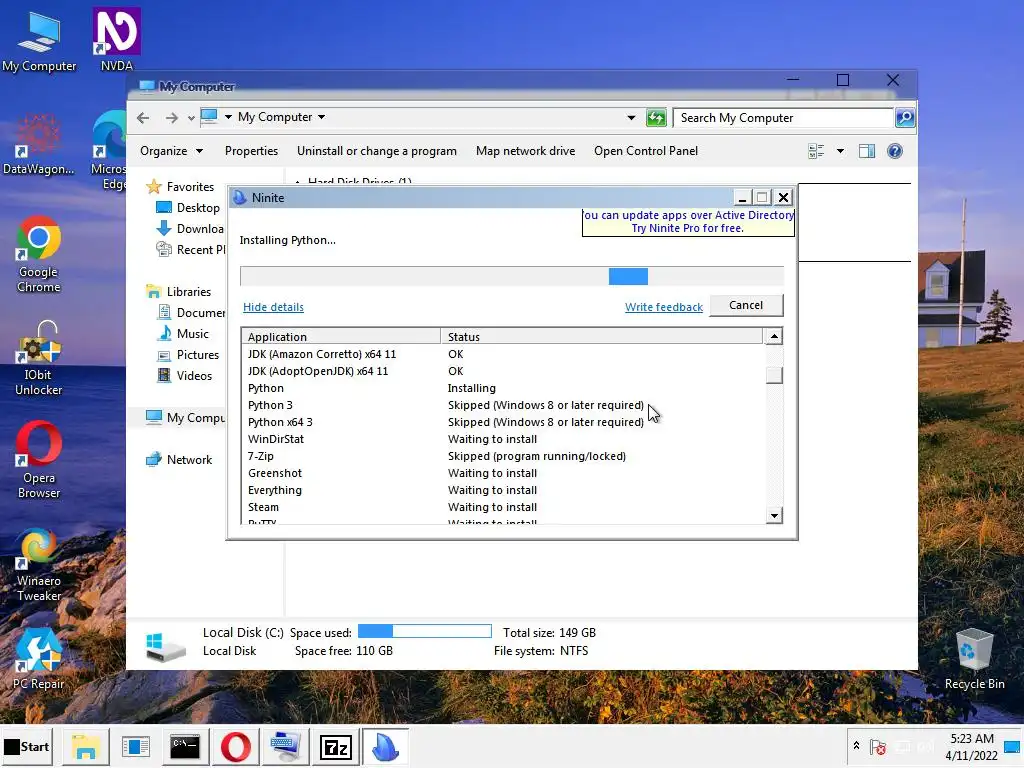Click the Search My Computer field

coord(782,118)
